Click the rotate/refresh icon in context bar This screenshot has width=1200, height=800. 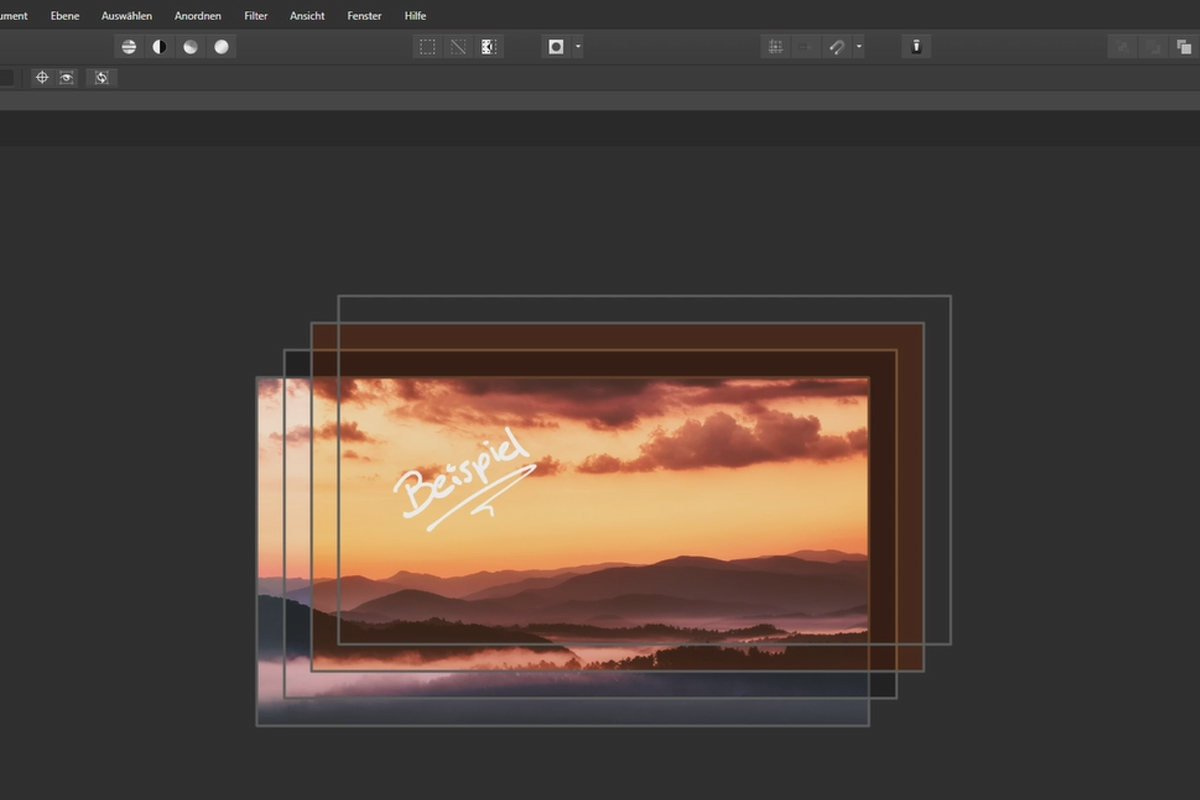click(101, 77)
